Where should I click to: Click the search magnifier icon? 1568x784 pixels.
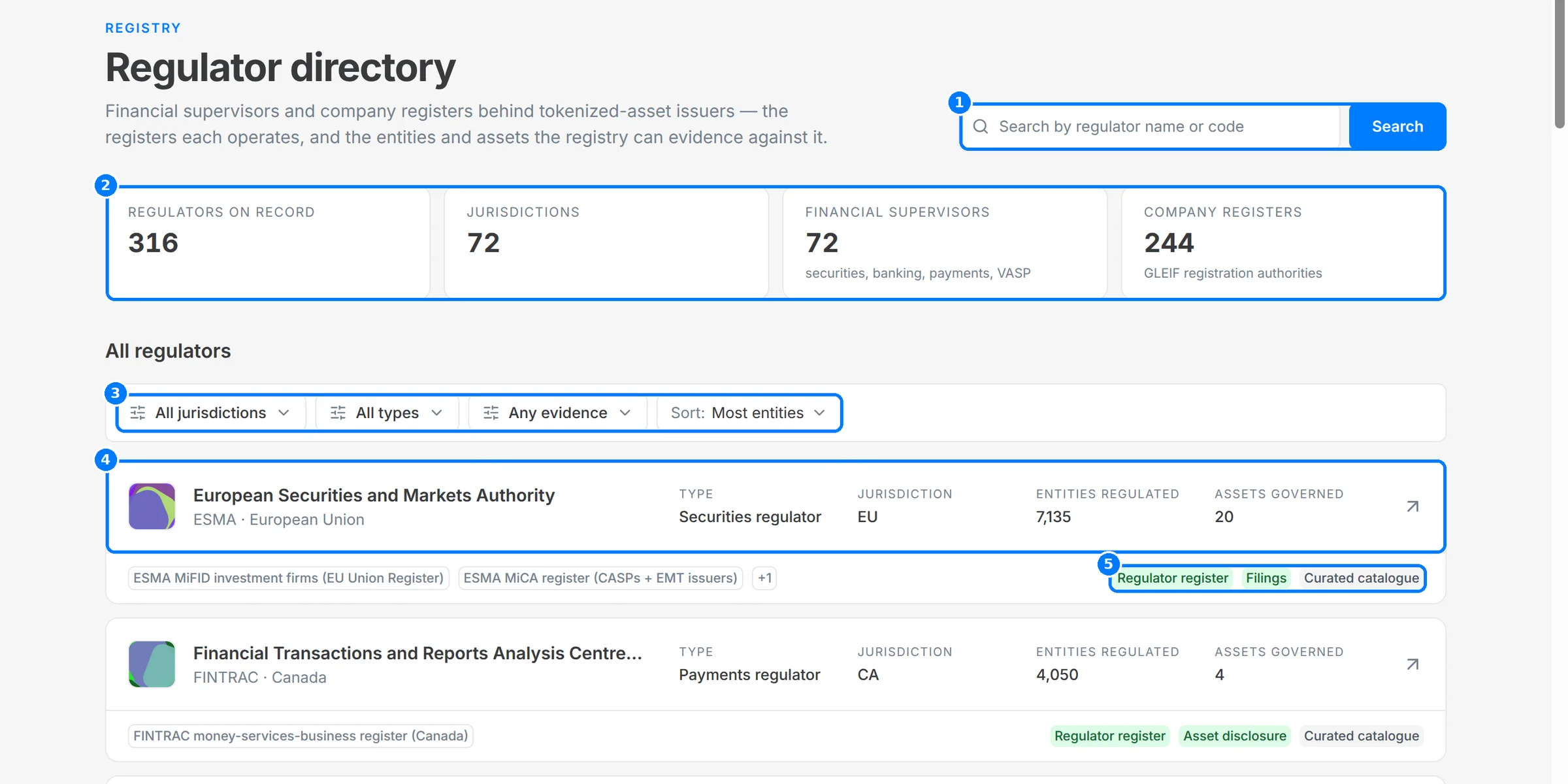click(x=980, y=126)
